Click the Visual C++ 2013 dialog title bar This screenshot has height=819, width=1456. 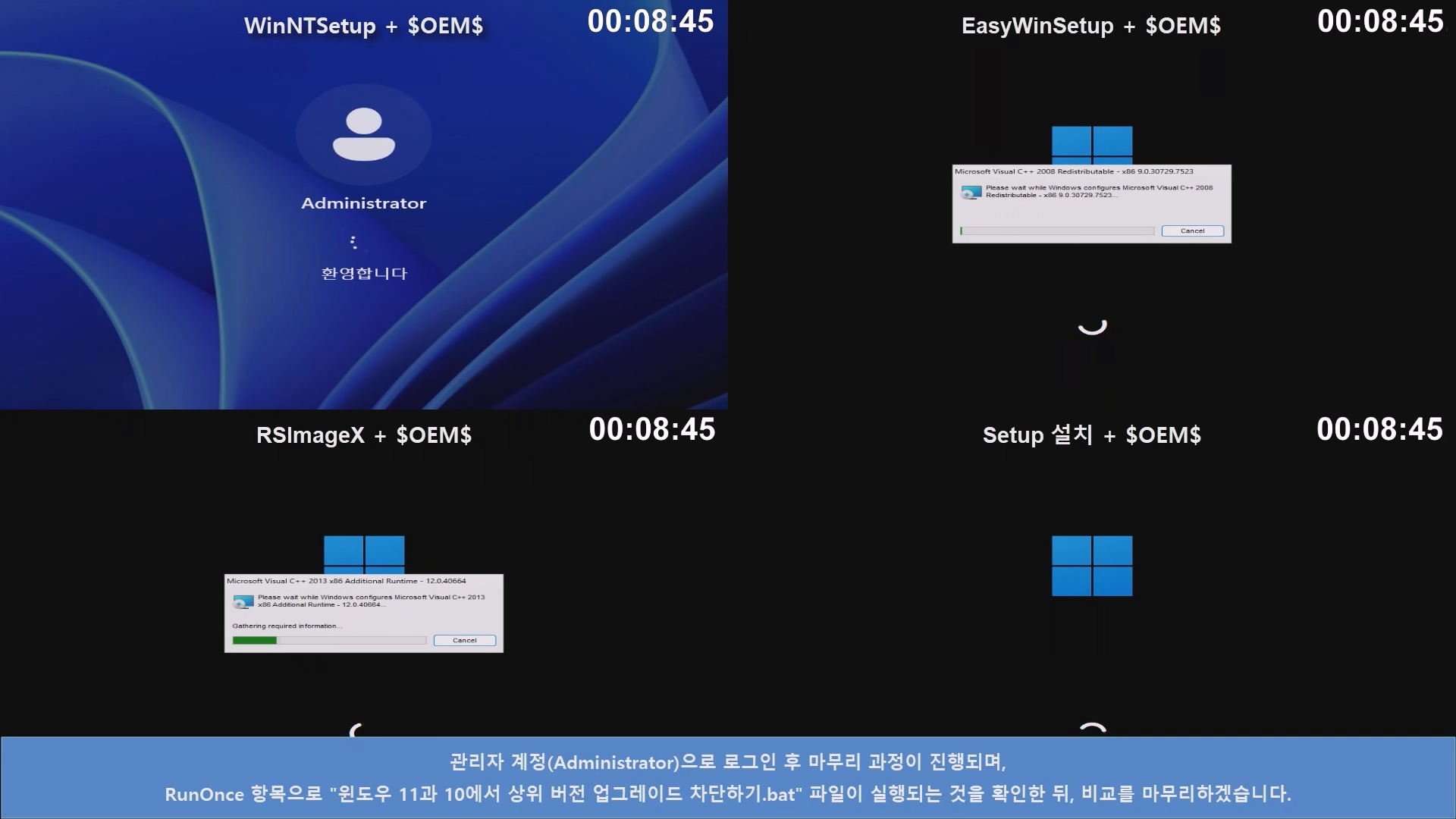point(347,581)
